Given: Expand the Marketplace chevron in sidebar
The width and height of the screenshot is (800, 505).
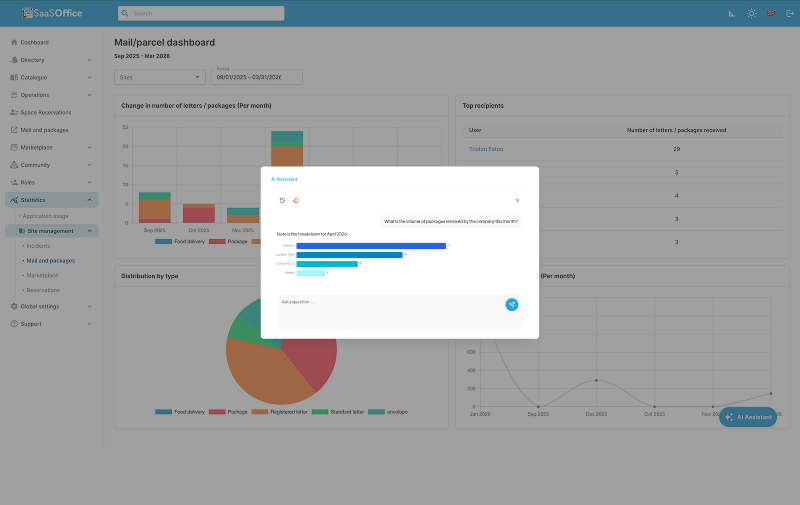Looking at the screenshot, I should [89, 147].
